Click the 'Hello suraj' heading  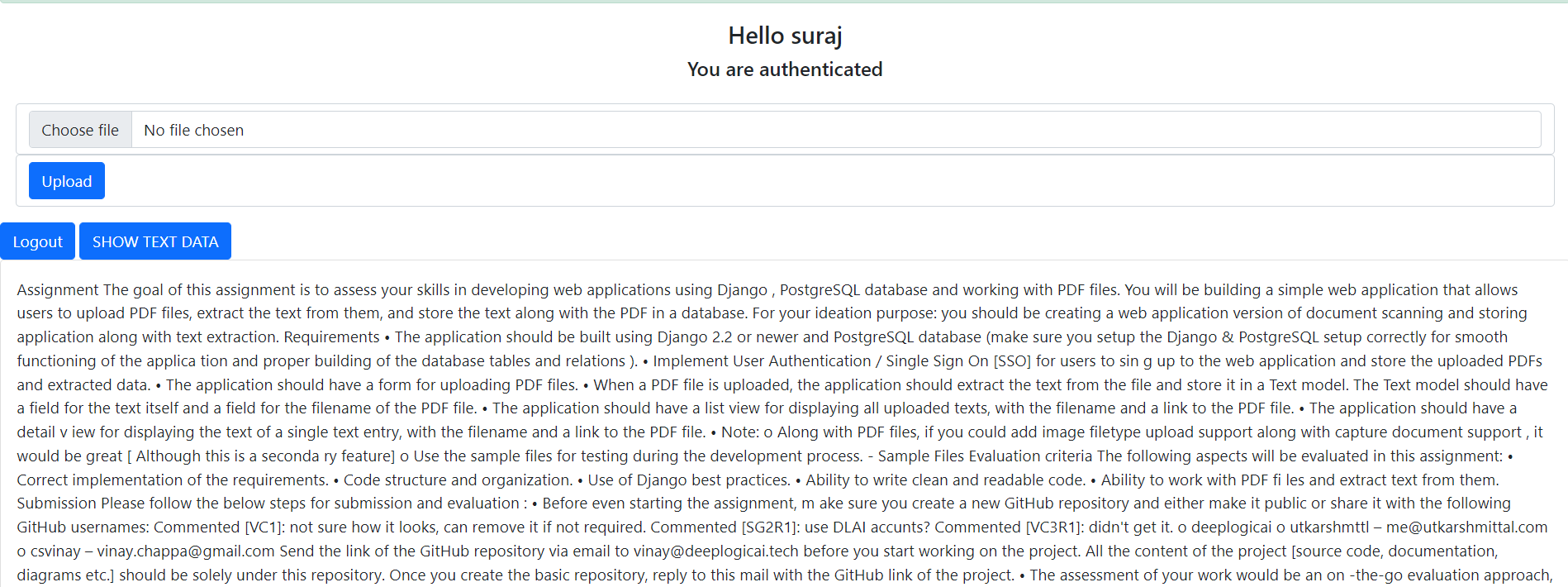tap(785, 36)
